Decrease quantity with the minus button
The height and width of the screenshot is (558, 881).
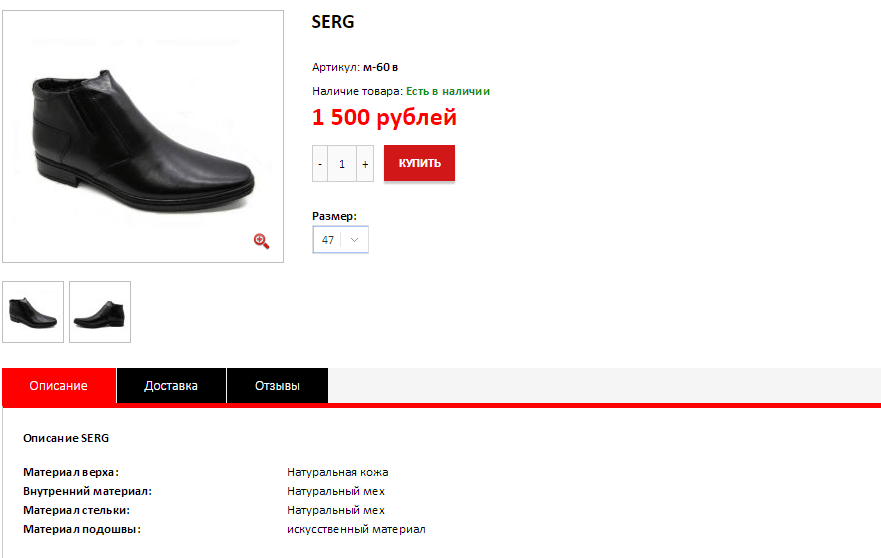(320, 163)
